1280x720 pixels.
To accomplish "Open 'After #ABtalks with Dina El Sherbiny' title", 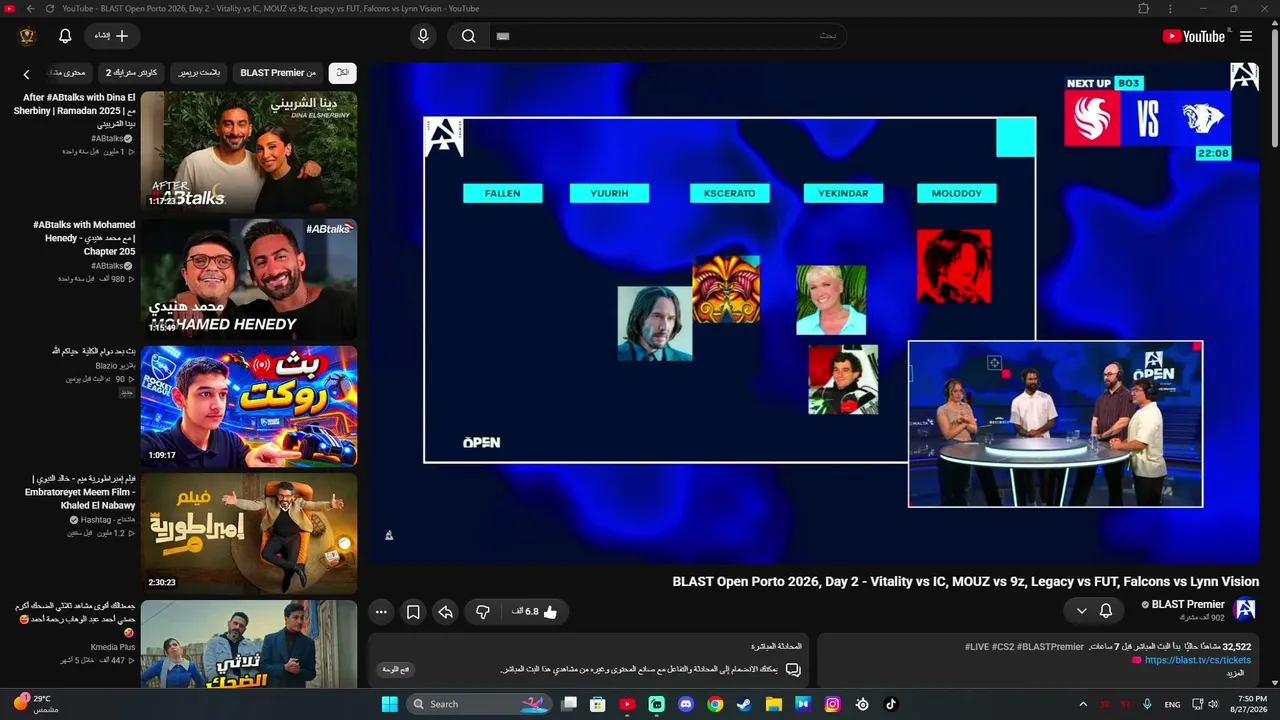I will click(x=74, y=111).
